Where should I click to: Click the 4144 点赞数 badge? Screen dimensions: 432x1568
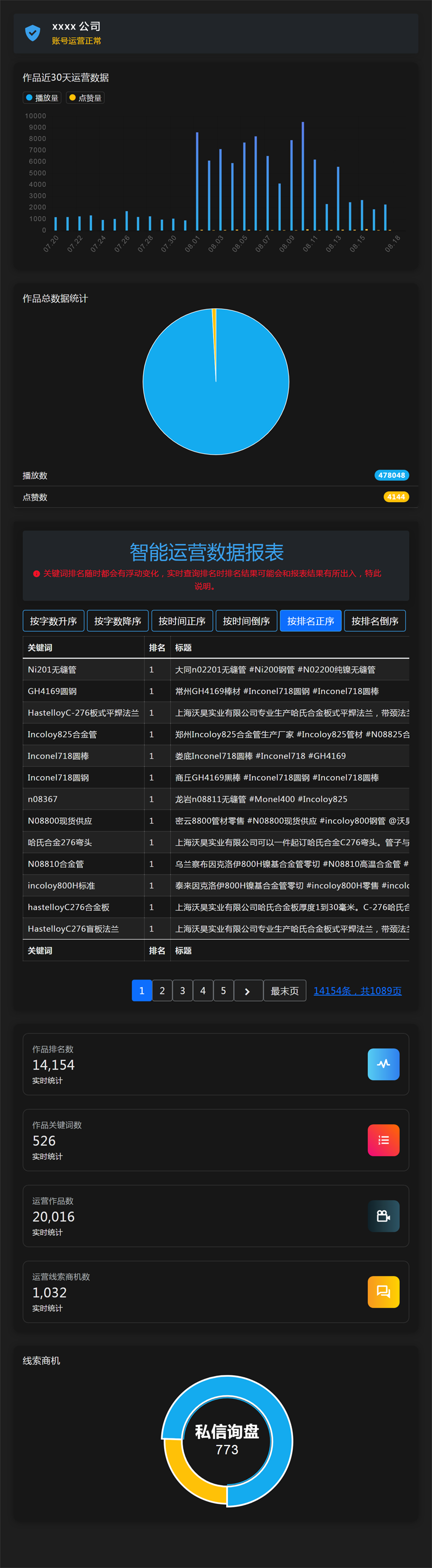[395, 497]
